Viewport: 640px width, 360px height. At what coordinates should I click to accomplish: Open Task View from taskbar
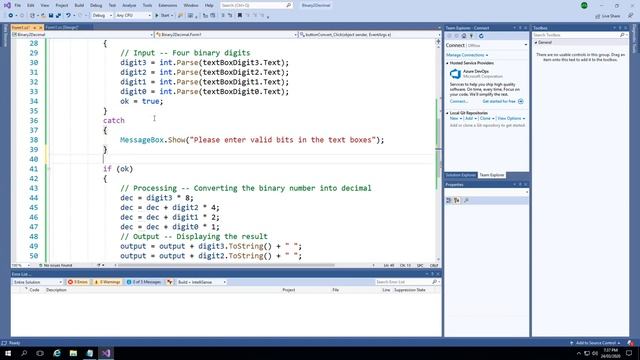click(40, 353)
